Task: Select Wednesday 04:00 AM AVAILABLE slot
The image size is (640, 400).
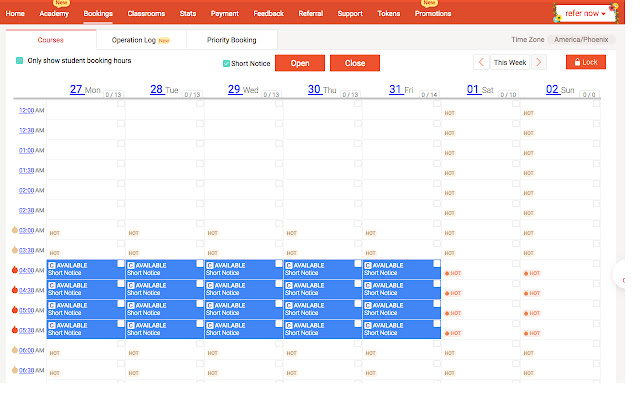Action: coord(244,269)
